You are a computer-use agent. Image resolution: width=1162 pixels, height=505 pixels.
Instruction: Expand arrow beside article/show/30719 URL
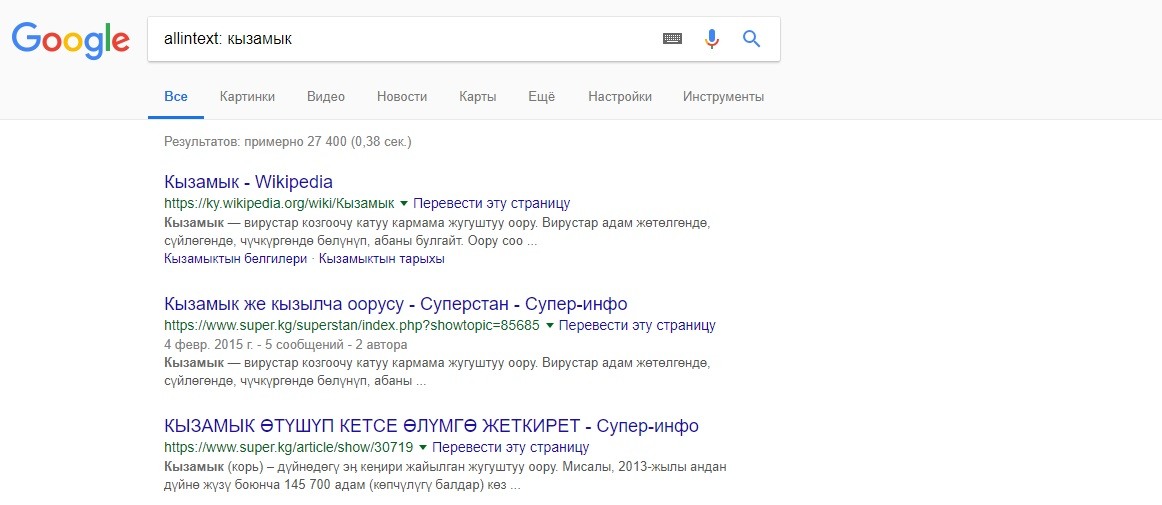[x=424, y=447]
